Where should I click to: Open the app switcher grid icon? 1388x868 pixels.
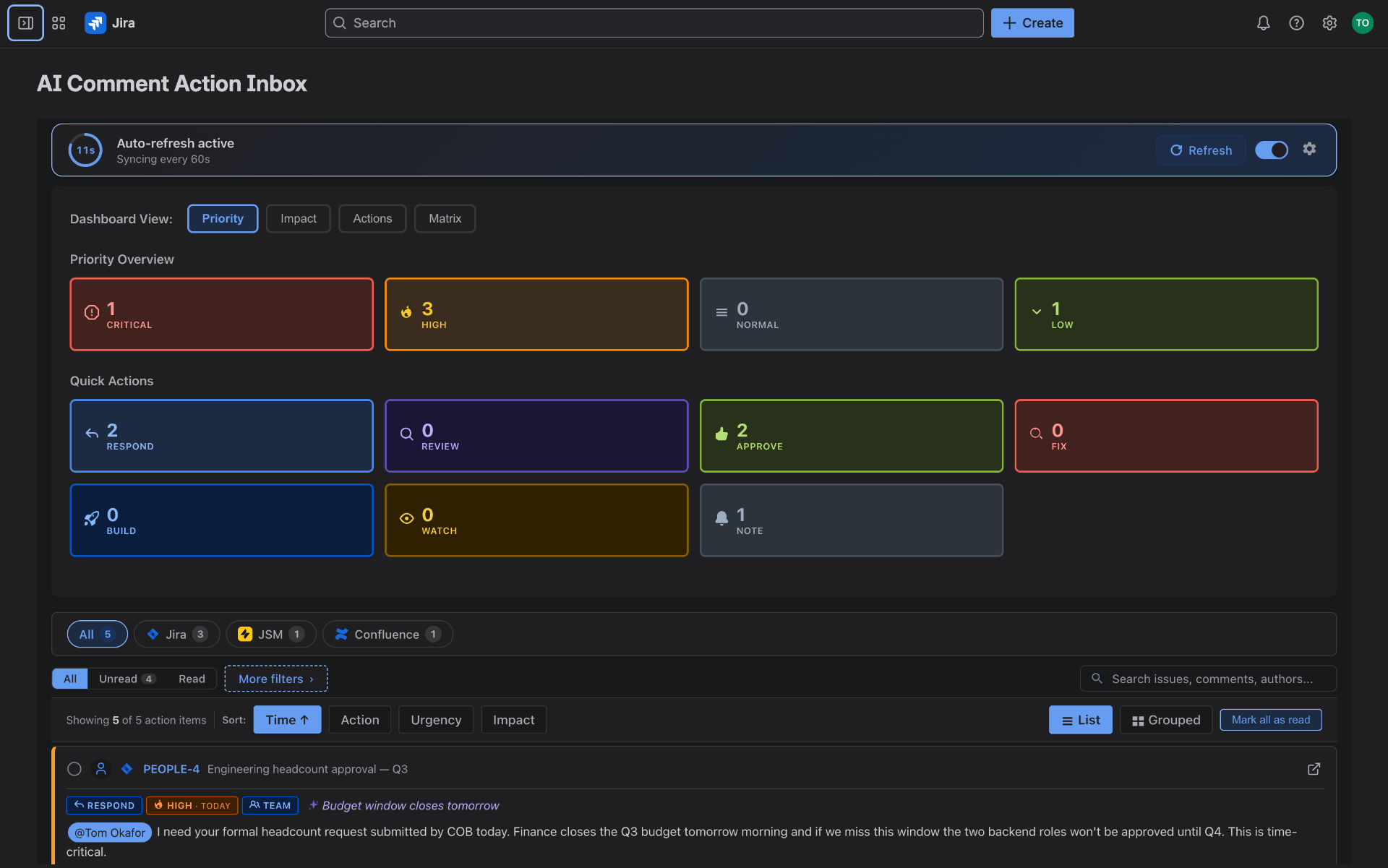pyautogui.click(x=59, y=22)
